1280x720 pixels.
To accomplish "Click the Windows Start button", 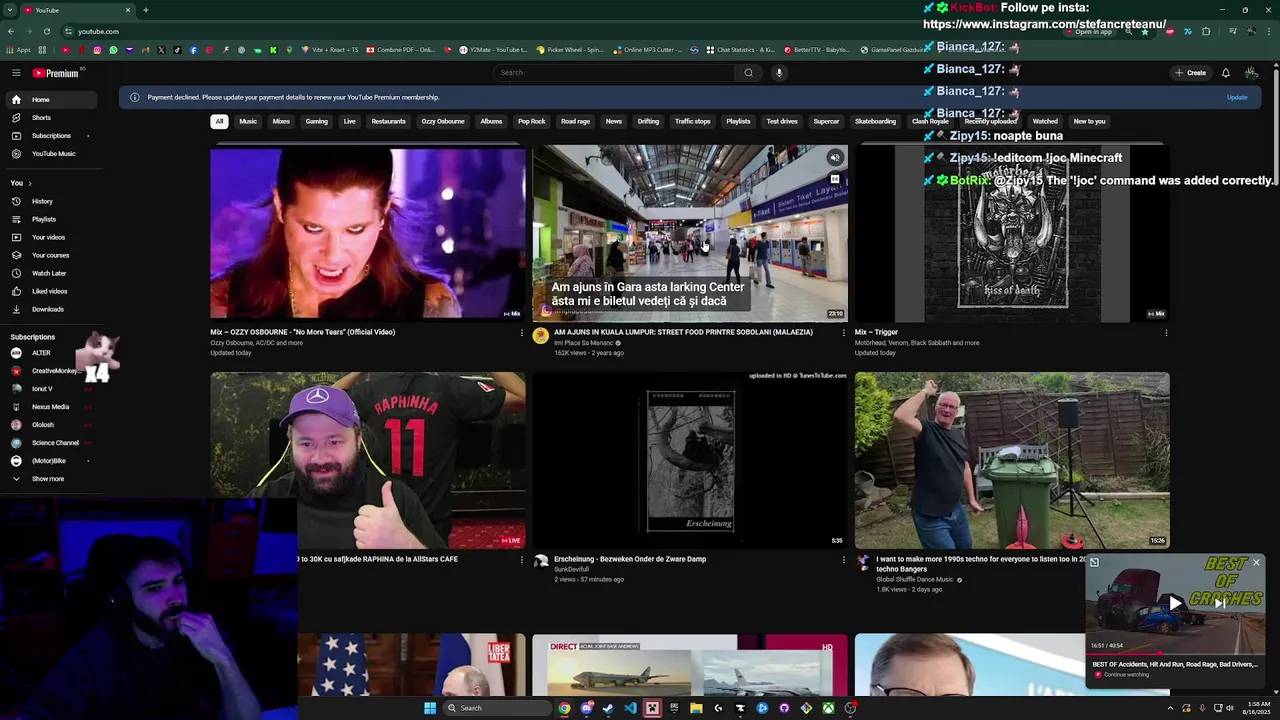I will (x=430, y=708).
